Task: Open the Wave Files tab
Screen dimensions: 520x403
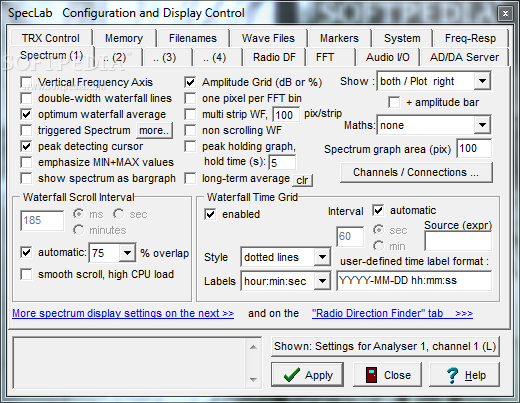Action: [x=268, y=38]
